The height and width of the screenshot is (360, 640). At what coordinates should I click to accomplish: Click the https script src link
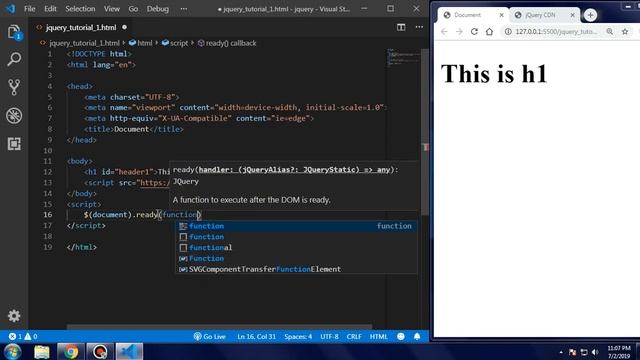click(x=154, y=183)
